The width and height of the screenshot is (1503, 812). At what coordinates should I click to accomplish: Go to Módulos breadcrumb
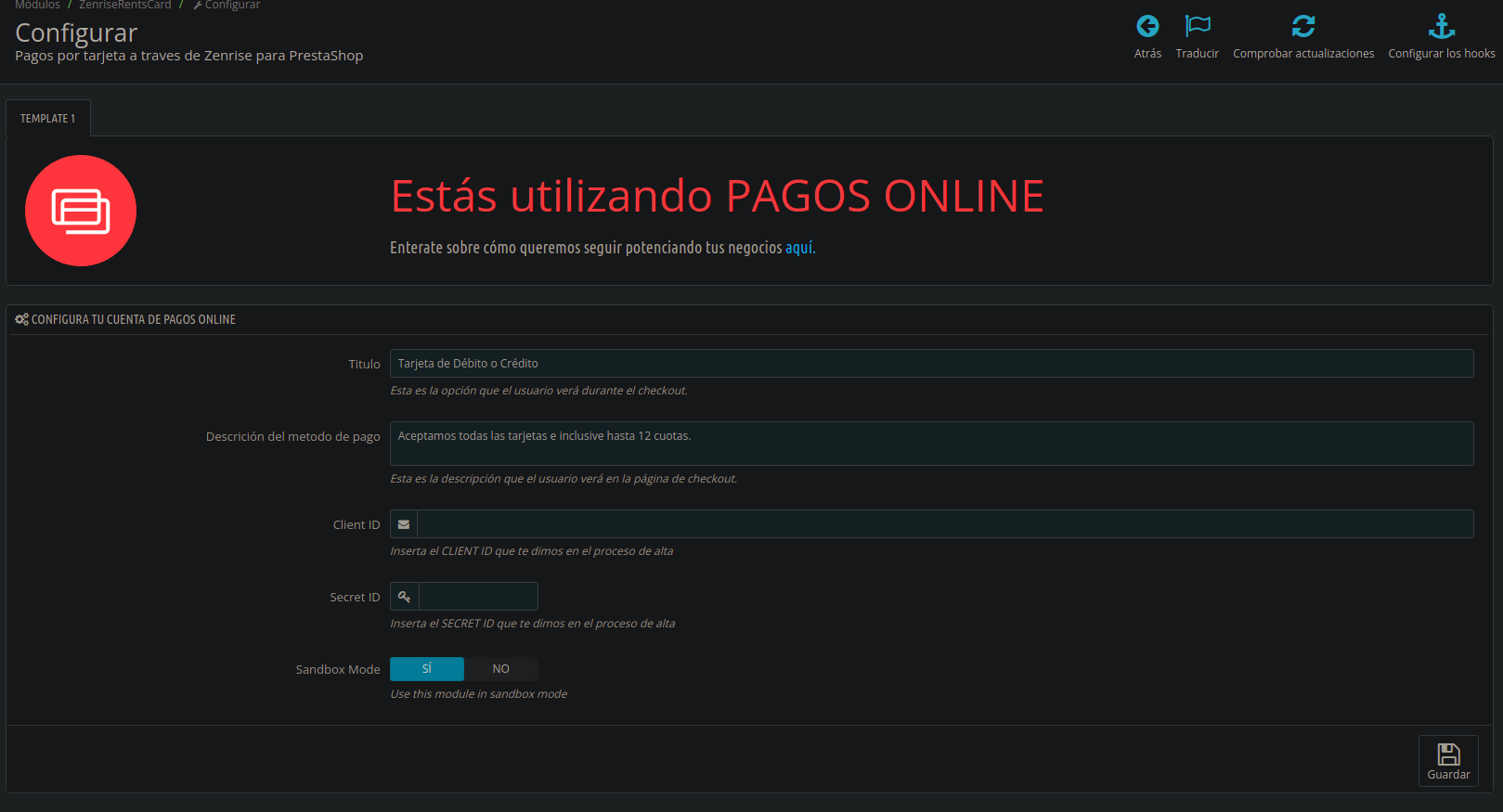pos(37,6)
